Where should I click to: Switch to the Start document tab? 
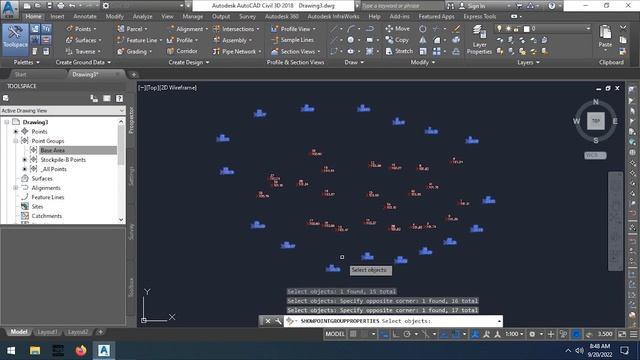pyautogui.click(x=20, y=74)
